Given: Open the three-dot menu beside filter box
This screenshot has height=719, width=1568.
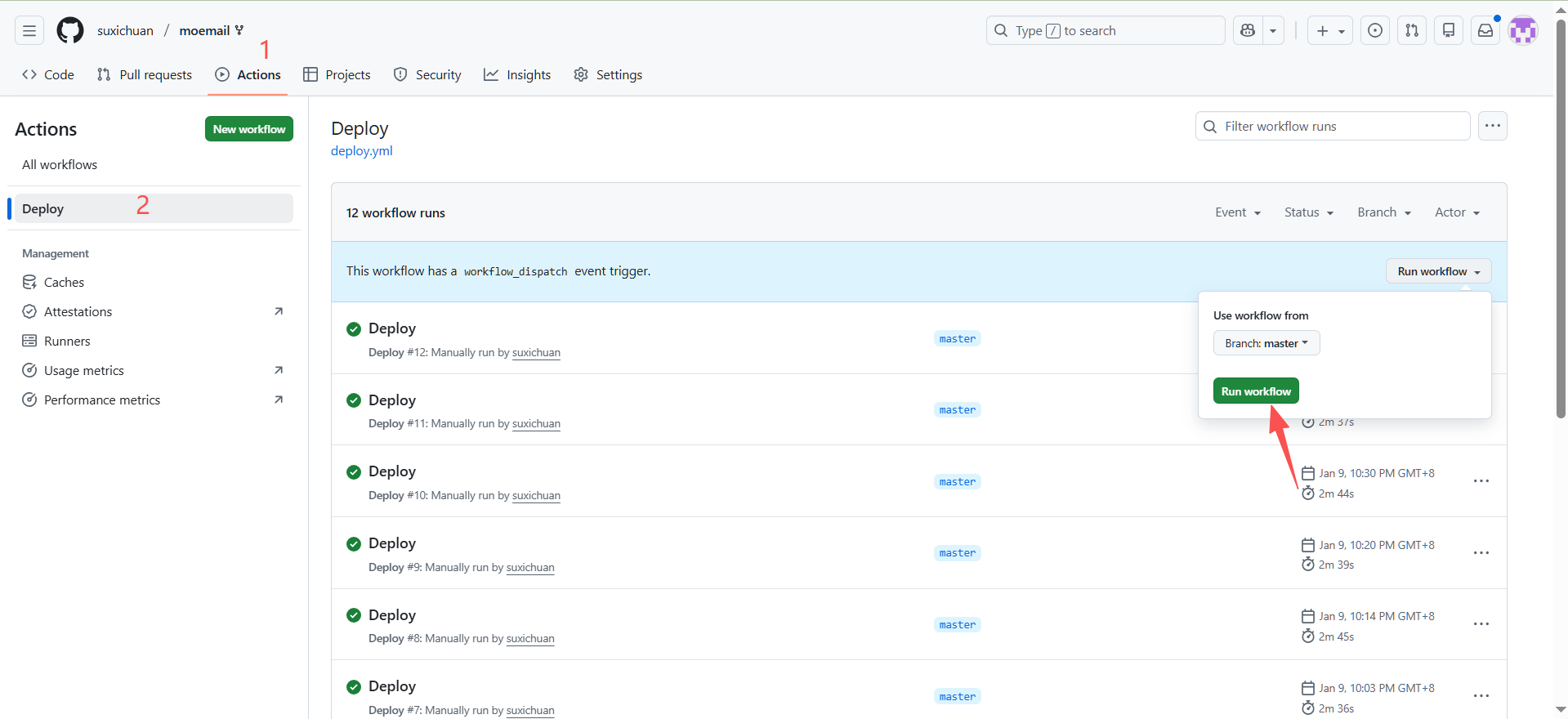Looking at the screenshot, I should point(1493,126).
